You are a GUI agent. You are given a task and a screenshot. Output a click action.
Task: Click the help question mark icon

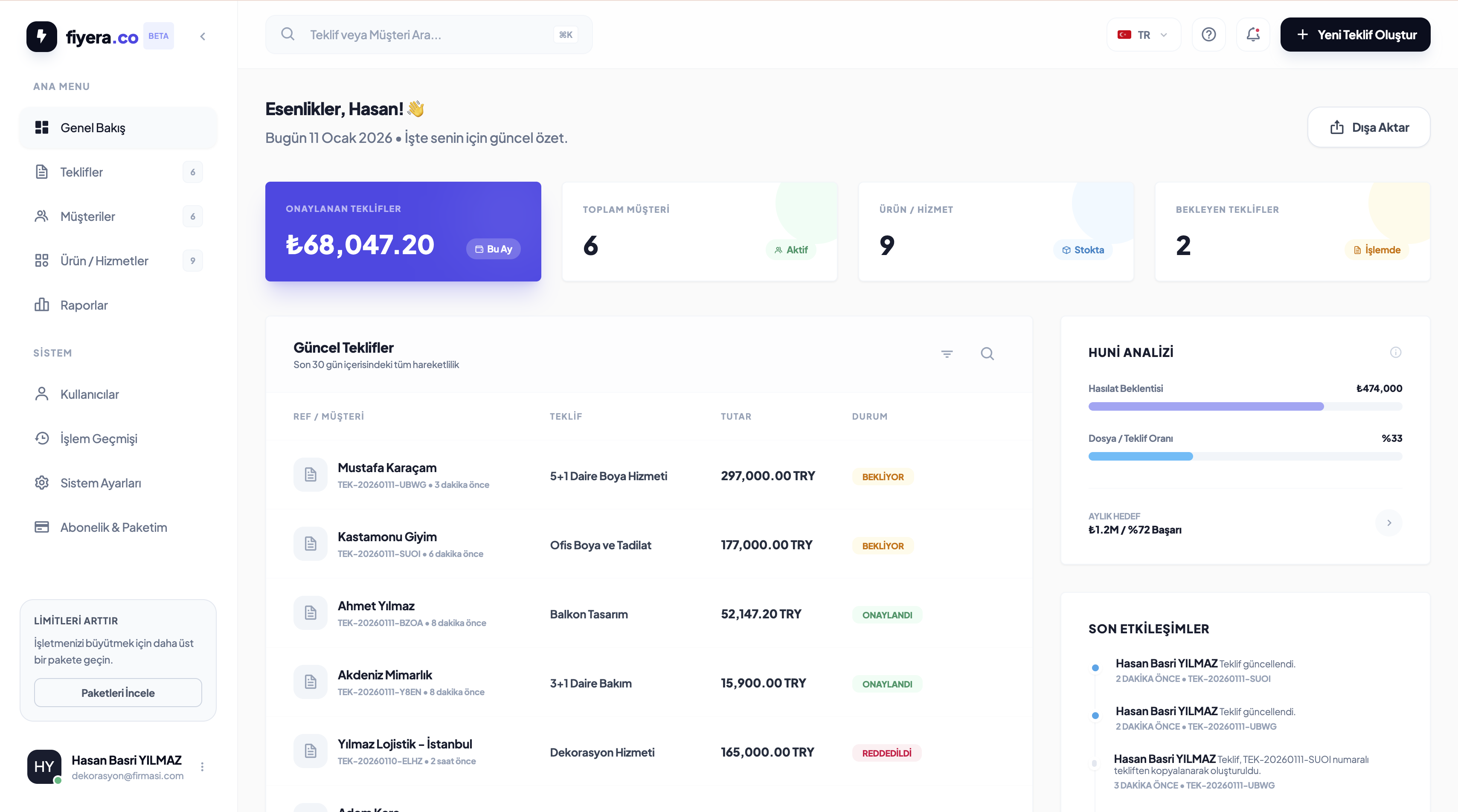(1208, 34)
